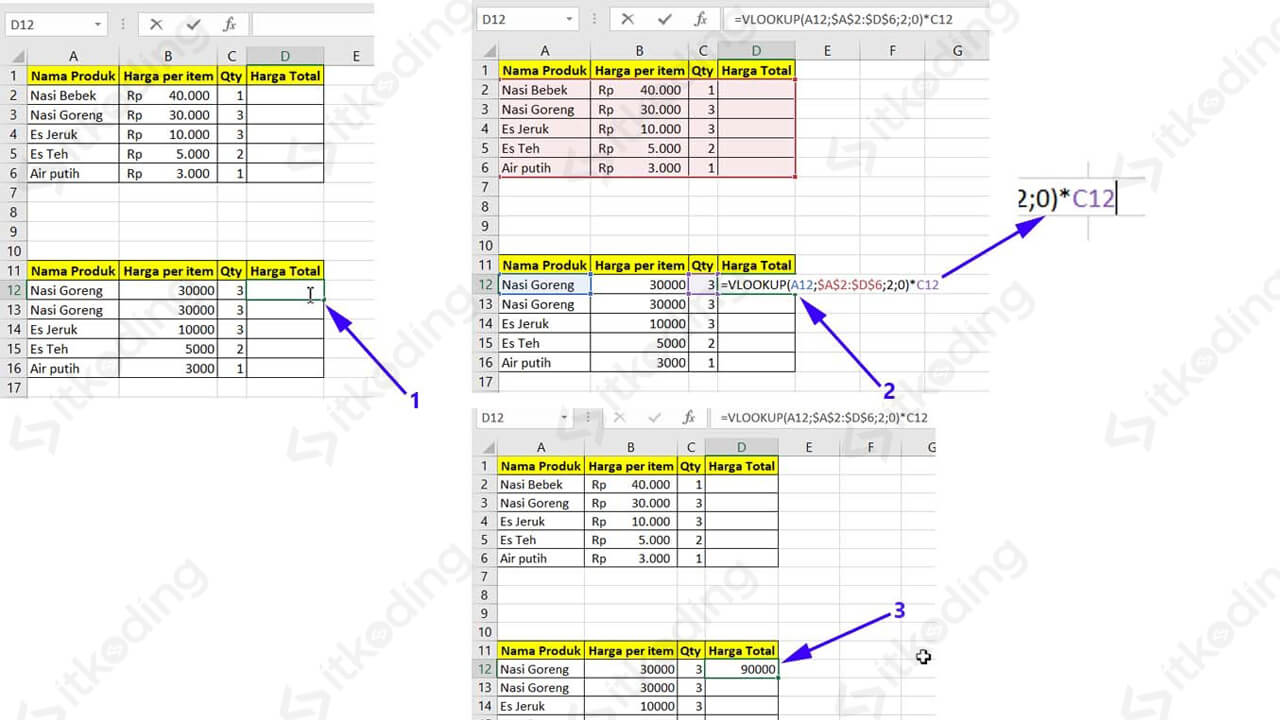Click the 'Nasi Bebek' cell in the left spreadsheet
This screenshot has height=720, width=1280.
point(73,95)
